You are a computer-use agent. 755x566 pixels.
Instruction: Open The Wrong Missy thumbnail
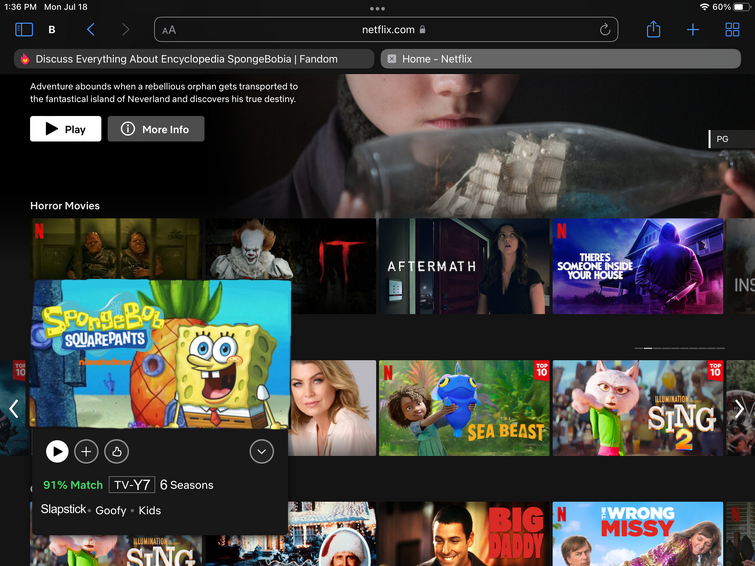[x=638, y=534]
